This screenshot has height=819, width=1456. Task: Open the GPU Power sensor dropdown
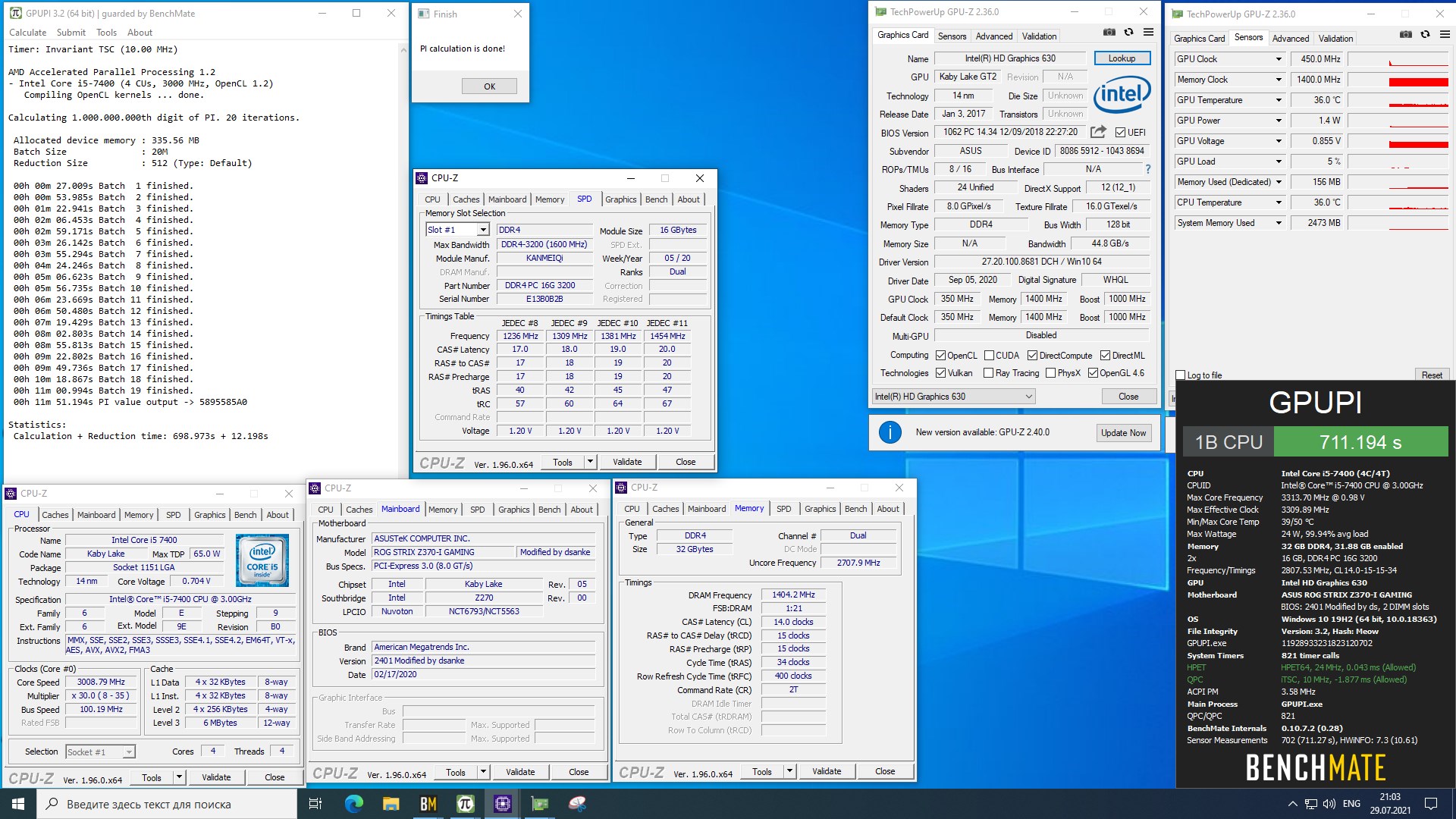click(1279, 121)
